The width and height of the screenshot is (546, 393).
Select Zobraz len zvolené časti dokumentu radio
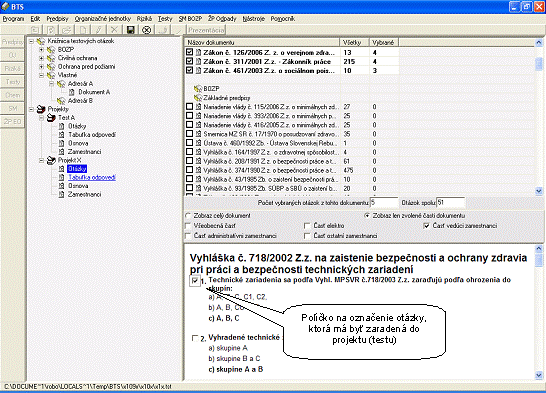pyautogui.click(x=367, y=215)
